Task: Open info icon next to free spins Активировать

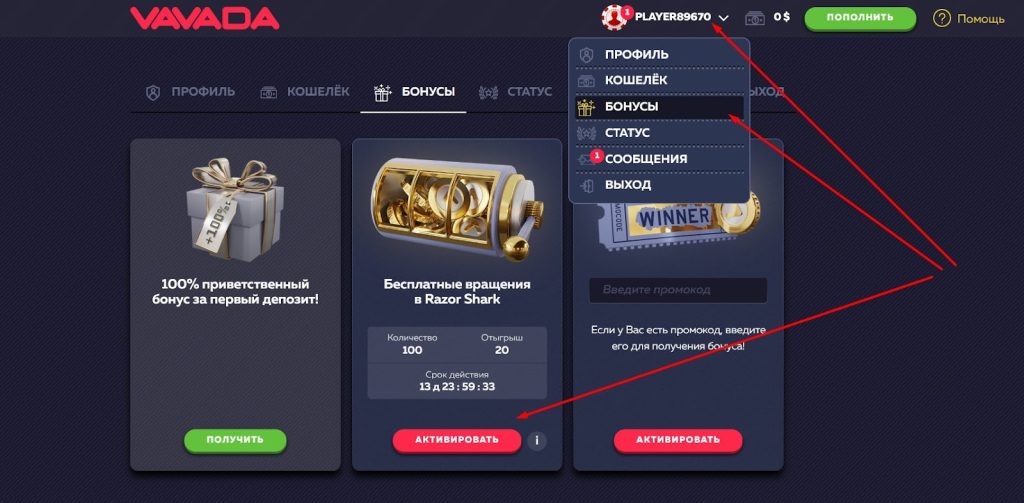Action: [x=536, y=441]
